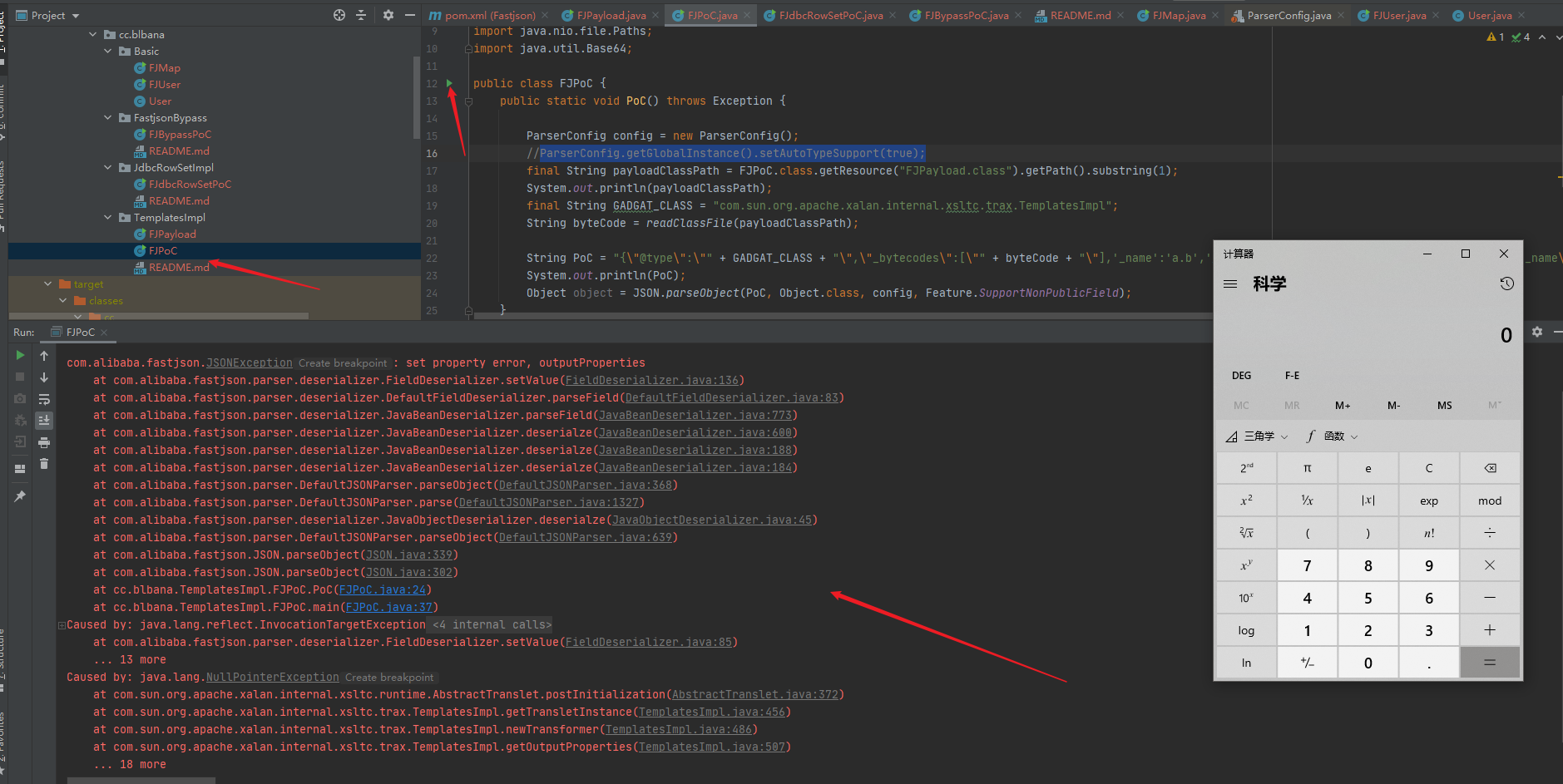The width and height of the screenshot is (1563, 784).
Task: Pin the Run tab
Action: (20, 496)
